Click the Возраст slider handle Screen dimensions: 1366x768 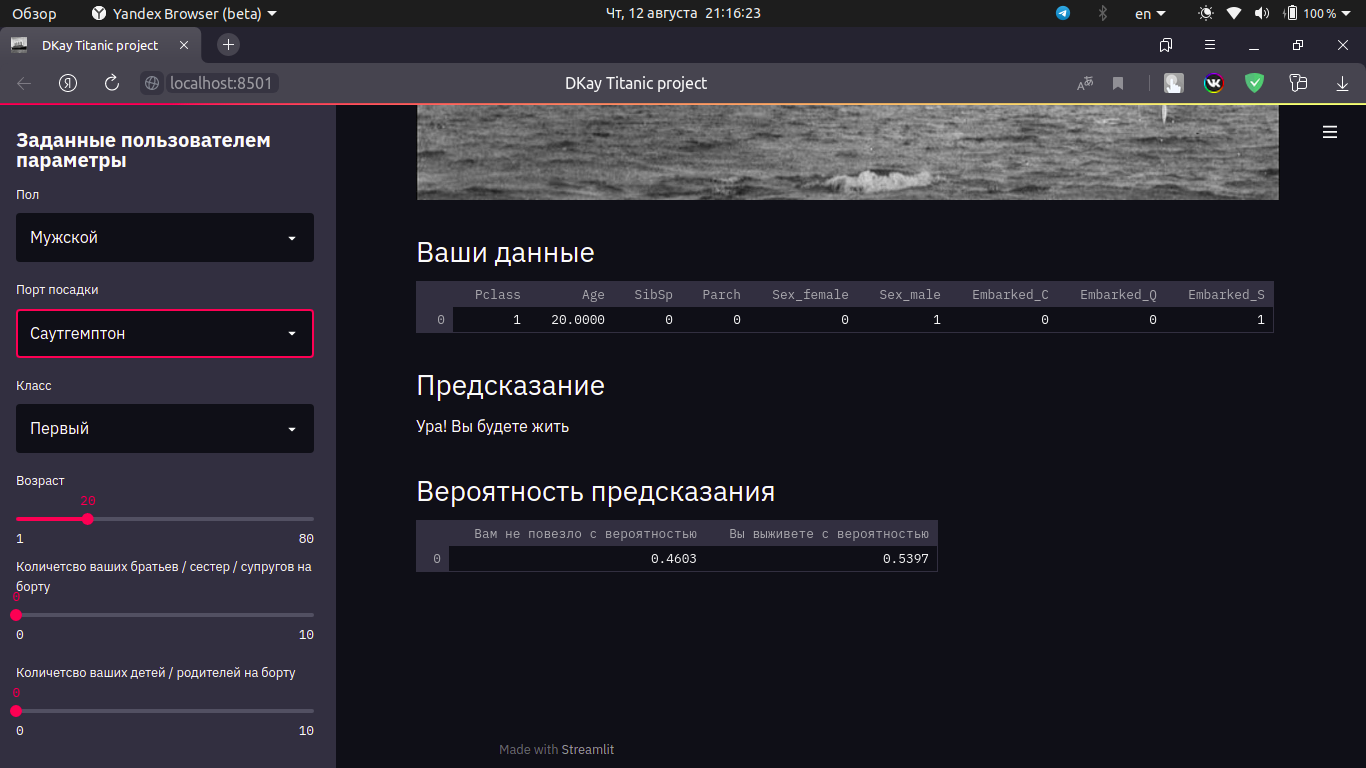(x=88, y=519)
